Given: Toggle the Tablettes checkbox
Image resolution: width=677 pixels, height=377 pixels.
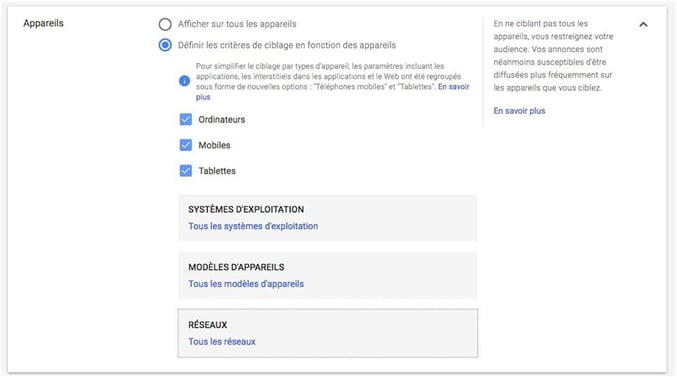Looking at the screenshot, I should pyautogui.click(x=186, y=171).
